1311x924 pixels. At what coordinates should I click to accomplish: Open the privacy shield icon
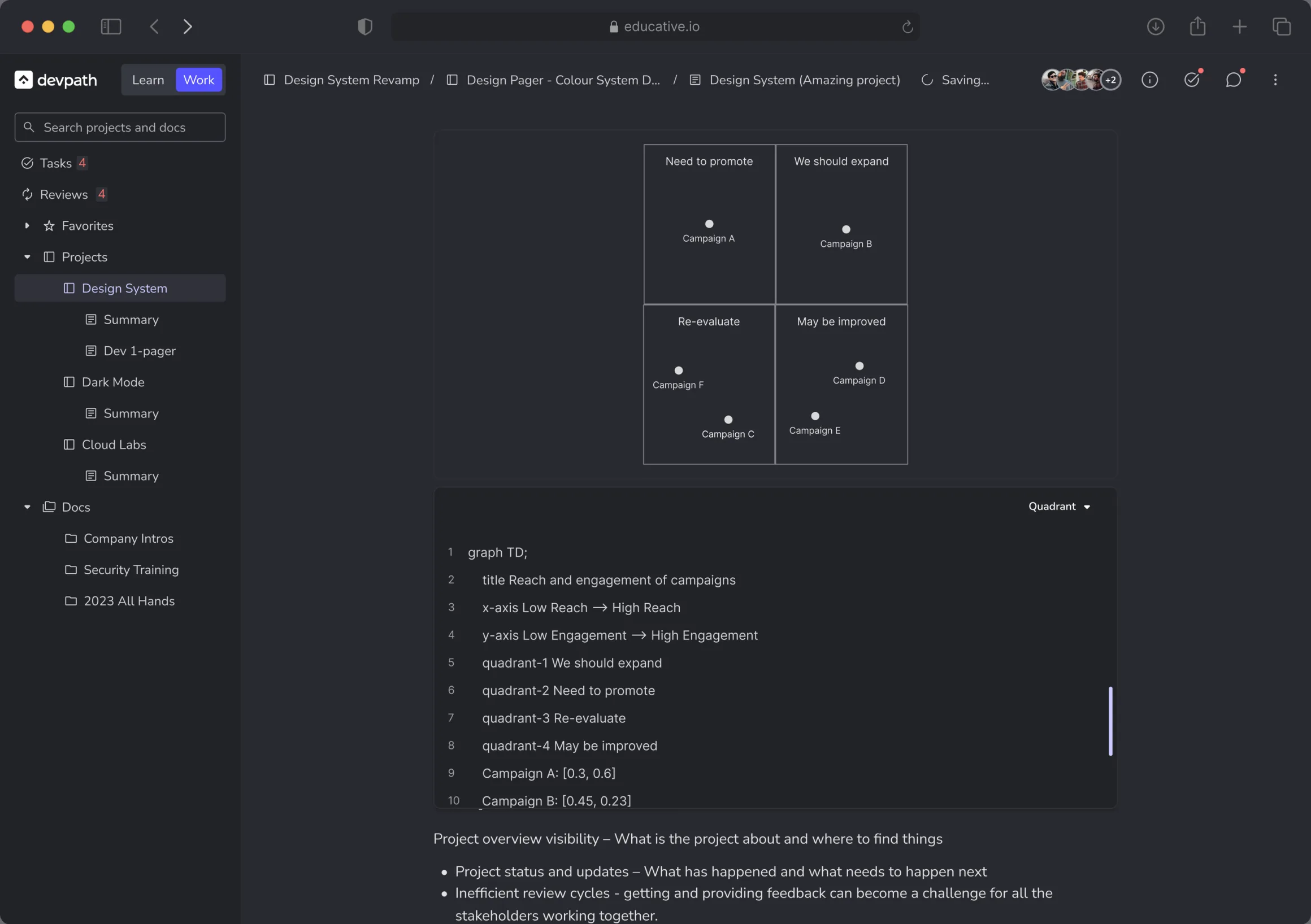(x=365, y=26)
